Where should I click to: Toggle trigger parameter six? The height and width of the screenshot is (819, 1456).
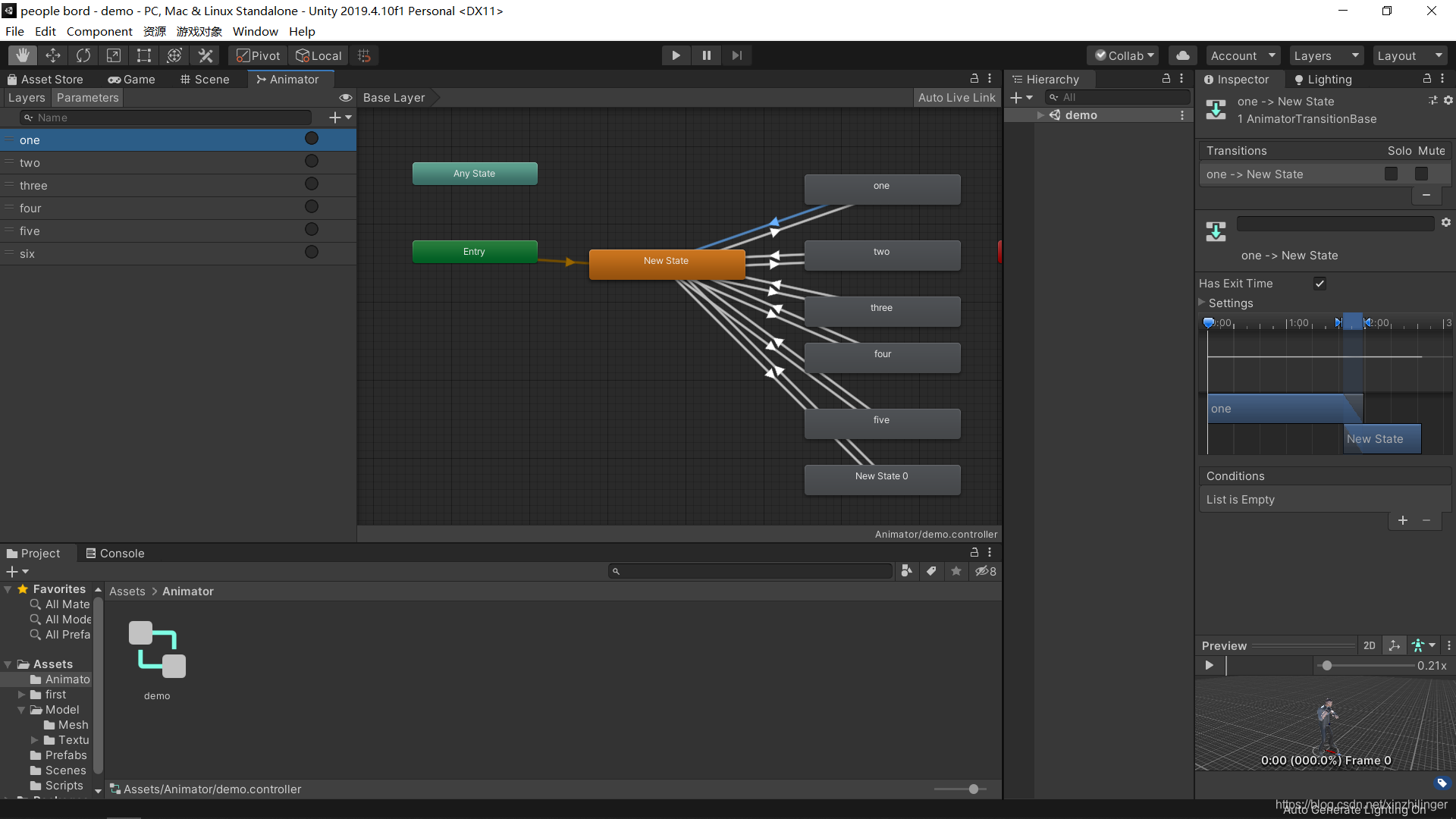[312, 252]
